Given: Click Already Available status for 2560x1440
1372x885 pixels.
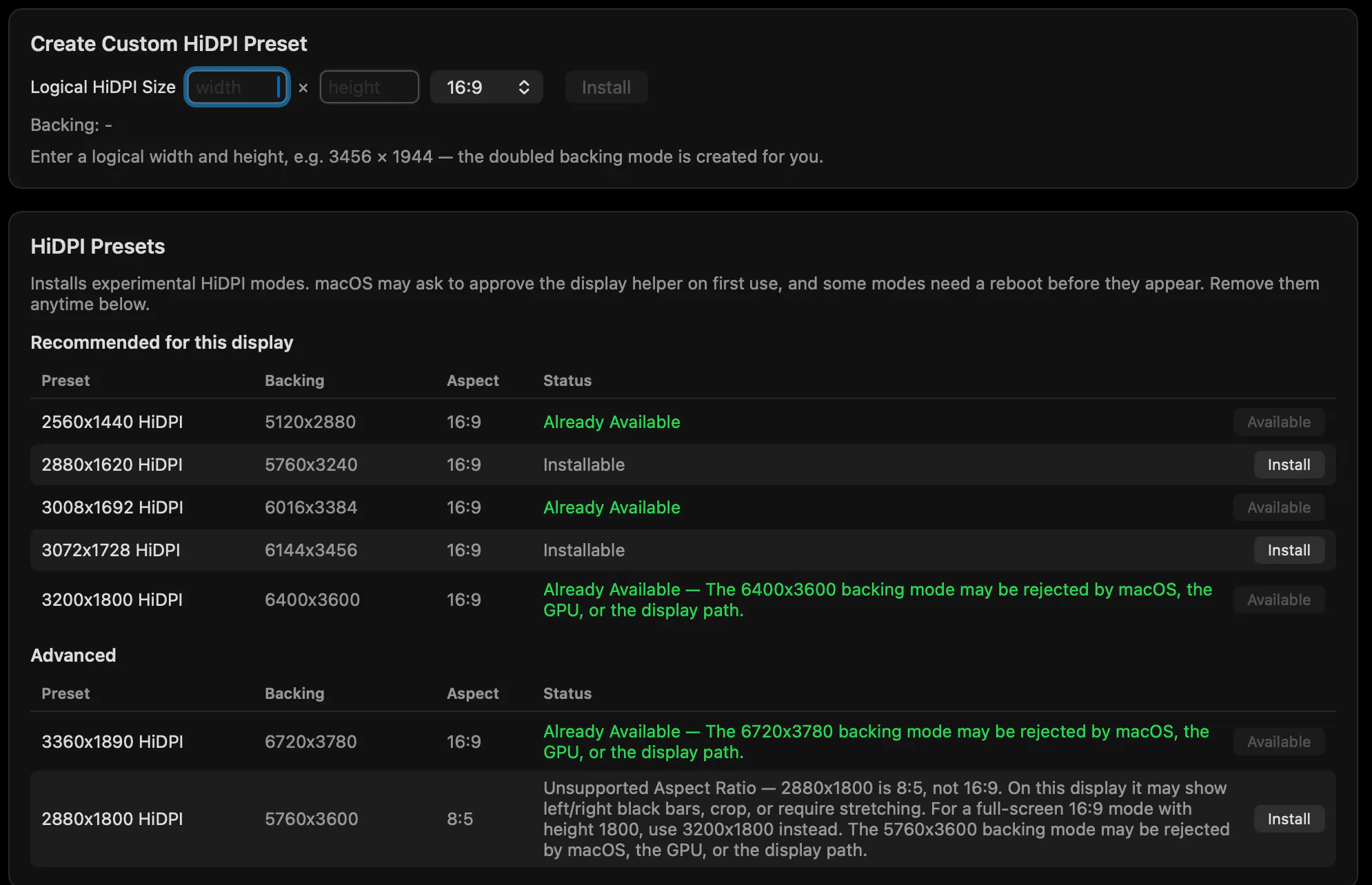Looking at the screenshot, I should point(612,422).
